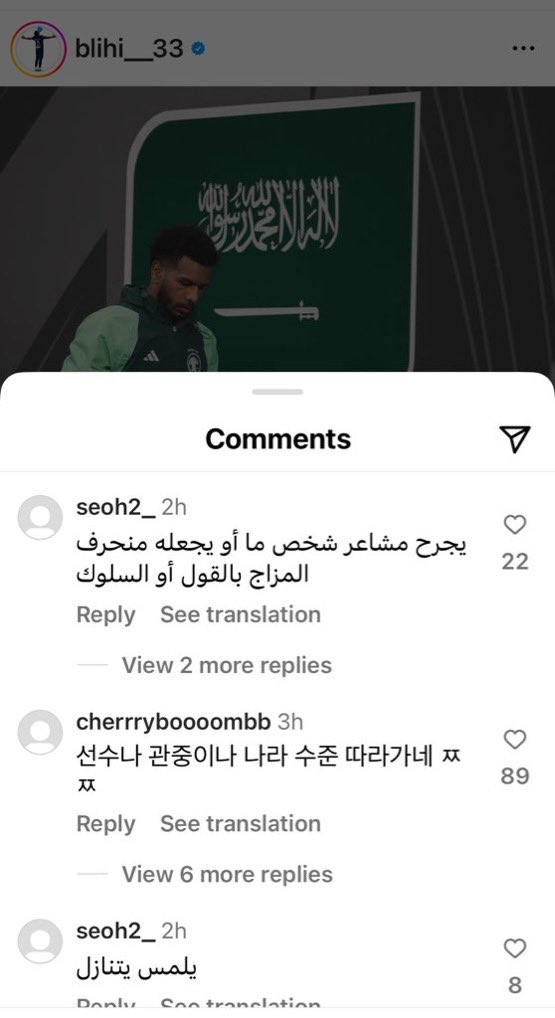Tap the share paper-plane icon
This screenshot has height=1018, width=555.
tap(515, 440)
